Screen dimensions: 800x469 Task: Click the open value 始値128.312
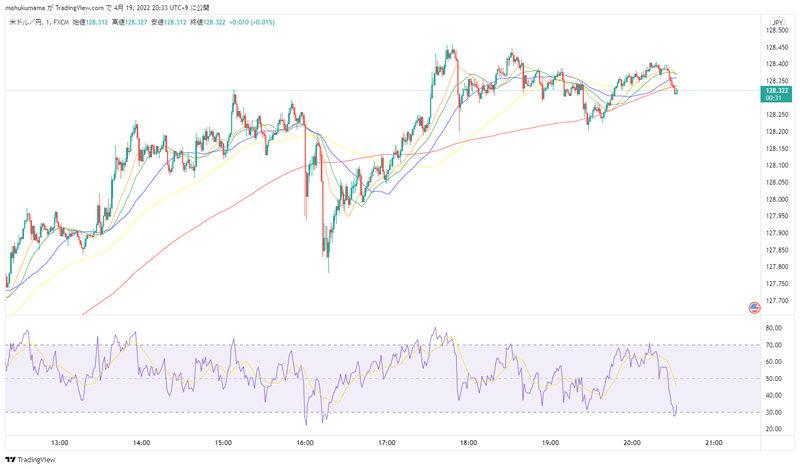click(90, 22)
